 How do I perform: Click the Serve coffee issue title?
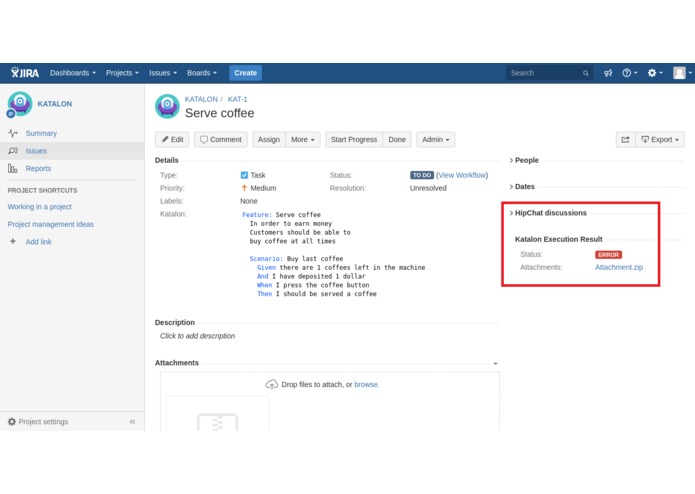219,113
